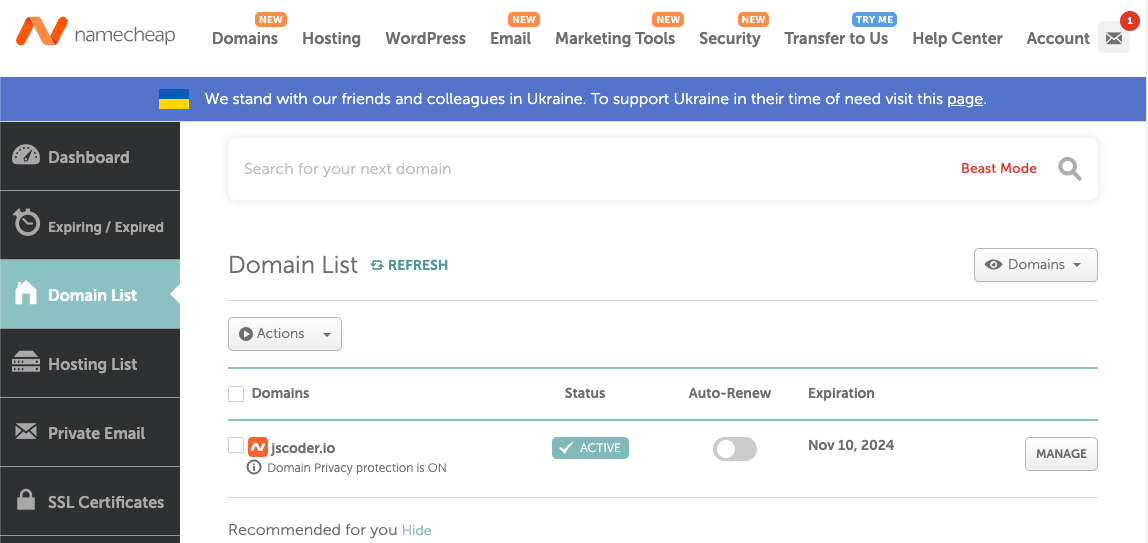
Task: Click MANAGE button for jscoder.io
Action: pyautogui.click(x=1061, y=454)
